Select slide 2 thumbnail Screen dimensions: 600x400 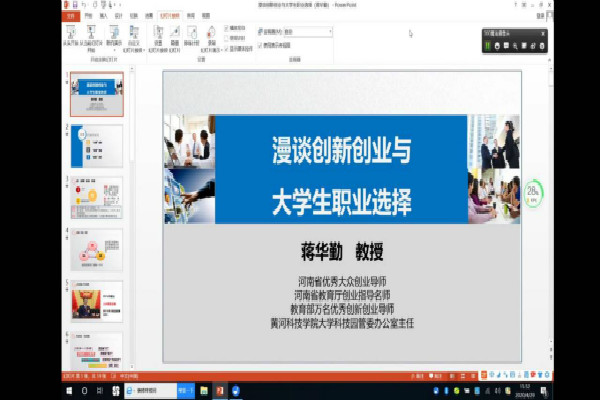(x=97, y=146)
